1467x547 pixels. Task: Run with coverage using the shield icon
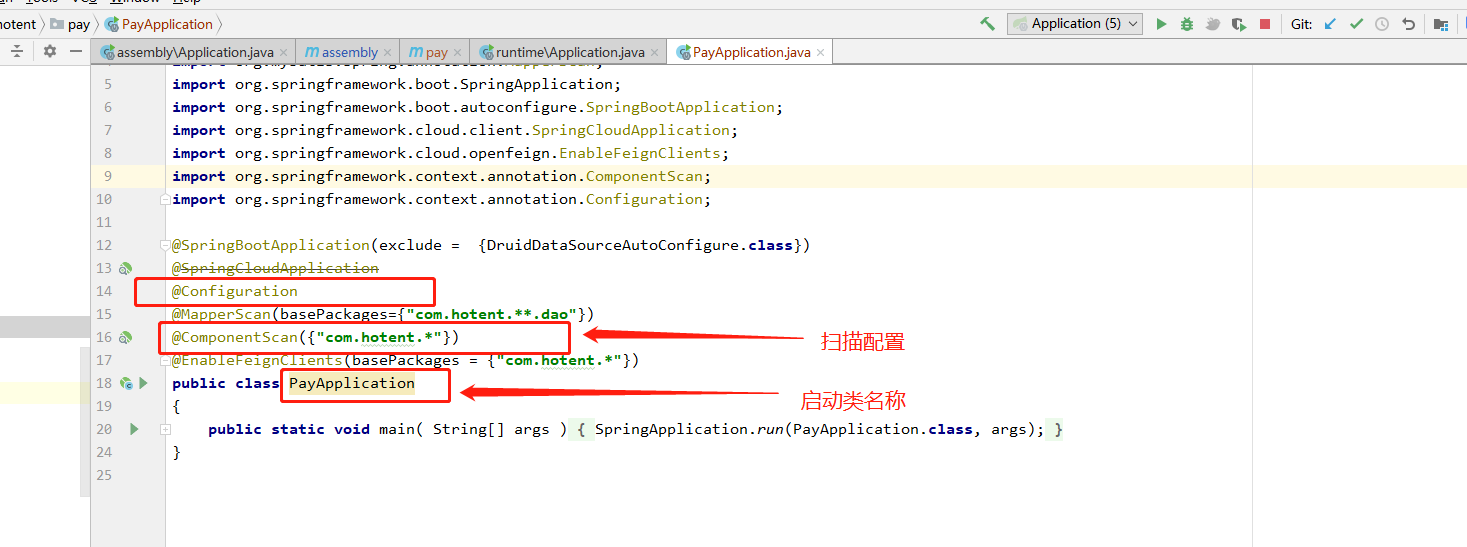1239,24
